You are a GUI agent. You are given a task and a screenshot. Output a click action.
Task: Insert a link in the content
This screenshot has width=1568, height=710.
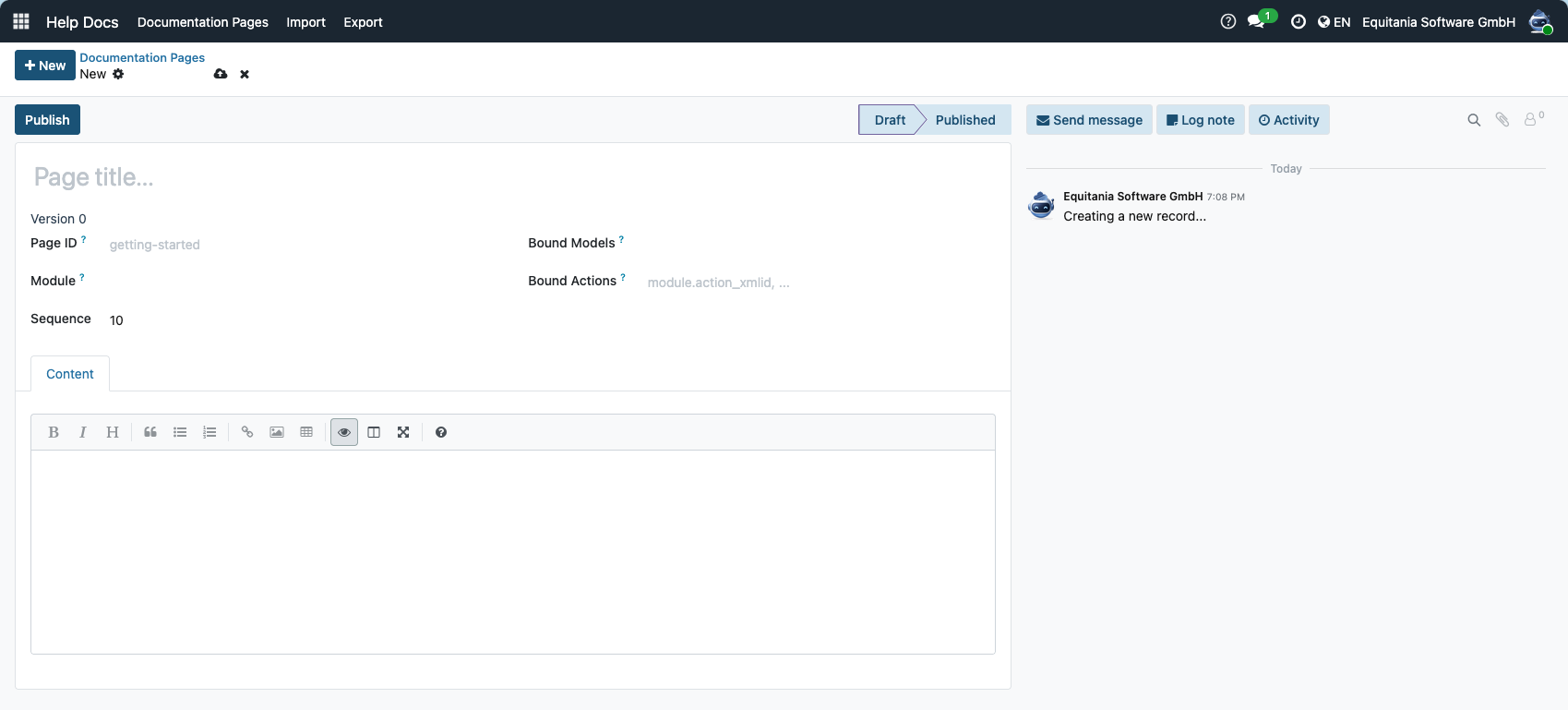coord(247,432)
